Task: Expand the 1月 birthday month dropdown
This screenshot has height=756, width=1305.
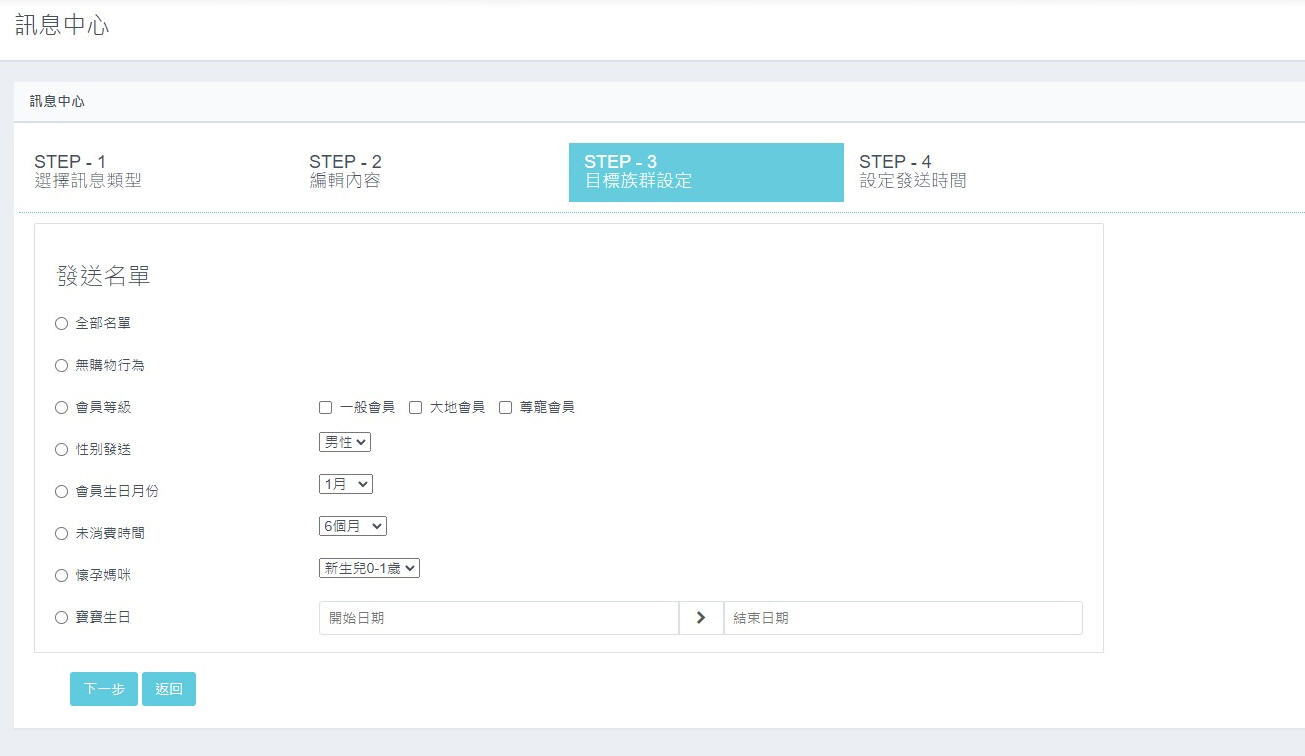Action: pos(345,484)
